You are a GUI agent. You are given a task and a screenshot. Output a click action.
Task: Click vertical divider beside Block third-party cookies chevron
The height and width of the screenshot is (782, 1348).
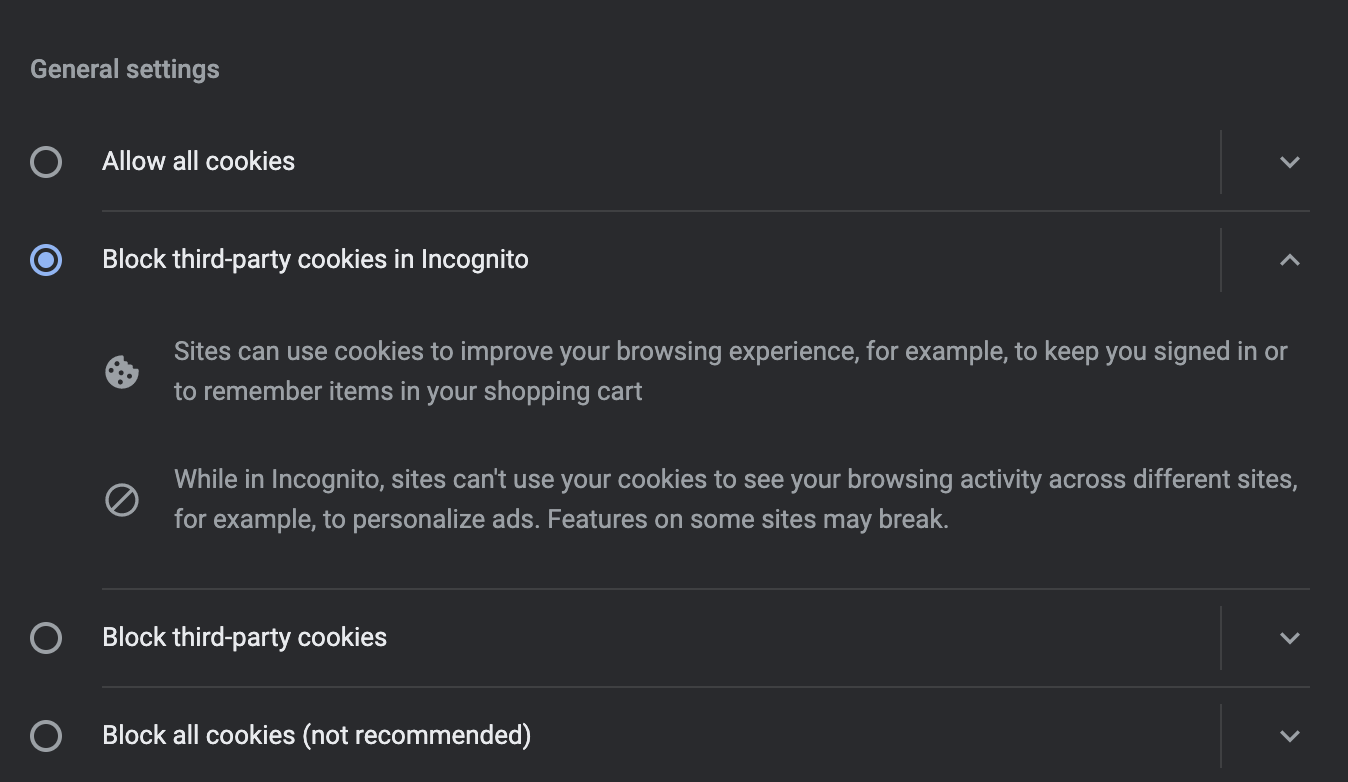(x=1221, y=638)
